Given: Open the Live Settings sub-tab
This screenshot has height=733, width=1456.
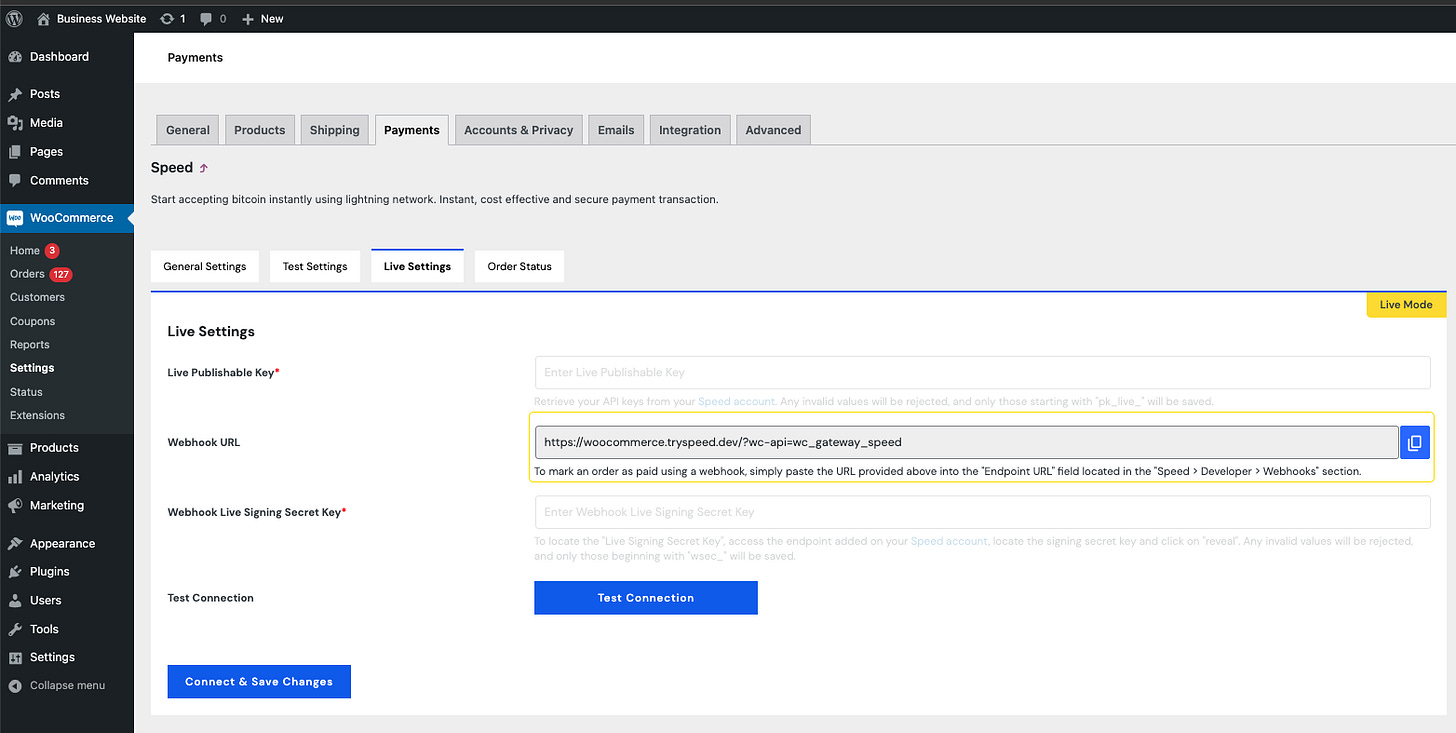Looking at the screenshot, I should tap(417, 267).
